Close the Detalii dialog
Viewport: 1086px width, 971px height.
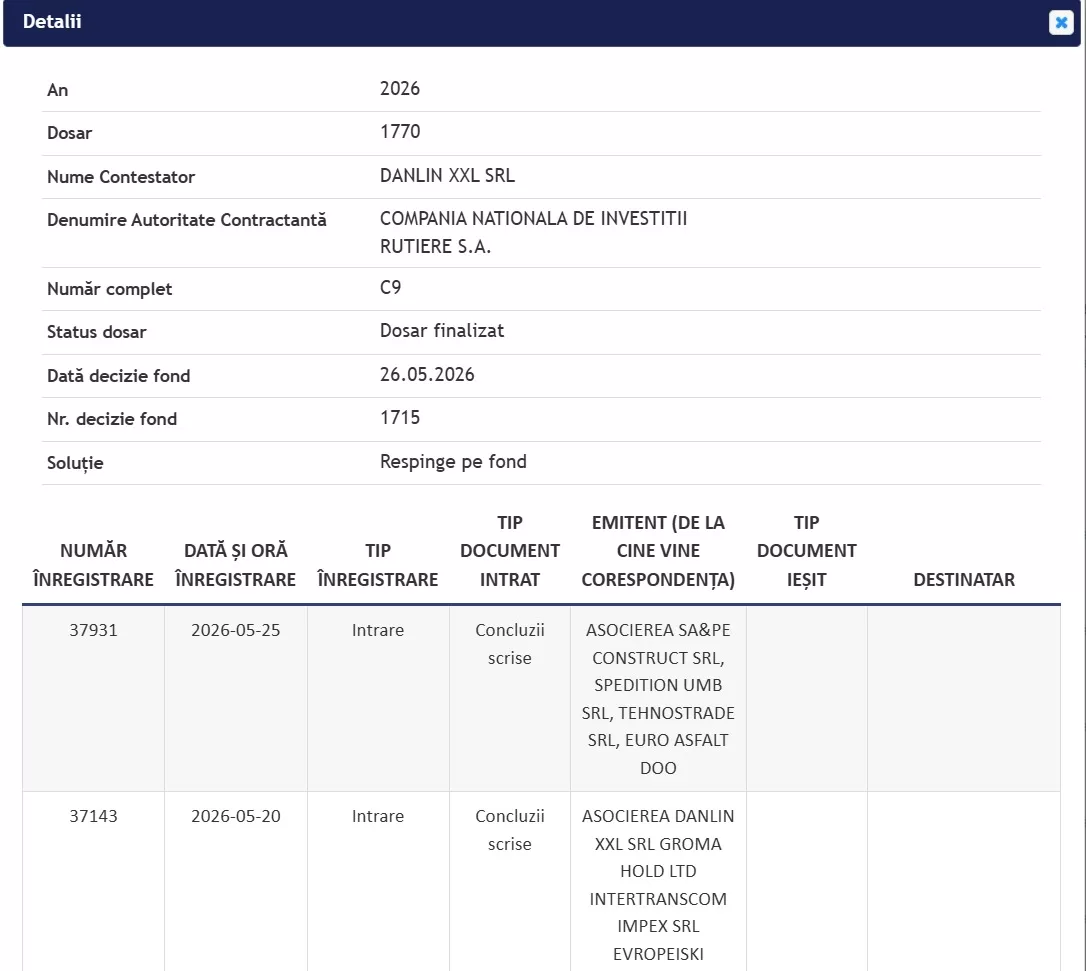1060,22
